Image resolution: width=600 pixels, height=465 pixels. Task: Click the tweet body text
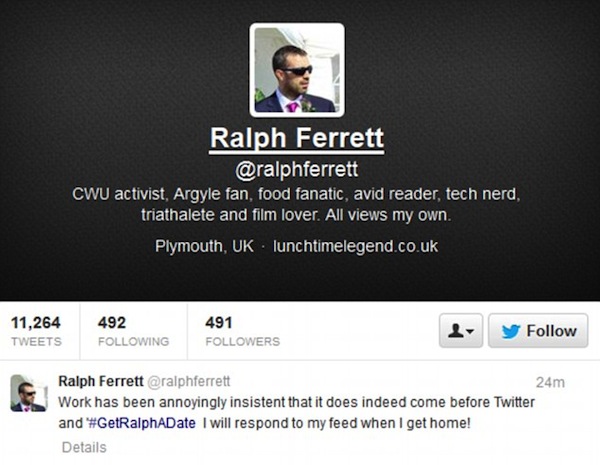coord(297,413)
